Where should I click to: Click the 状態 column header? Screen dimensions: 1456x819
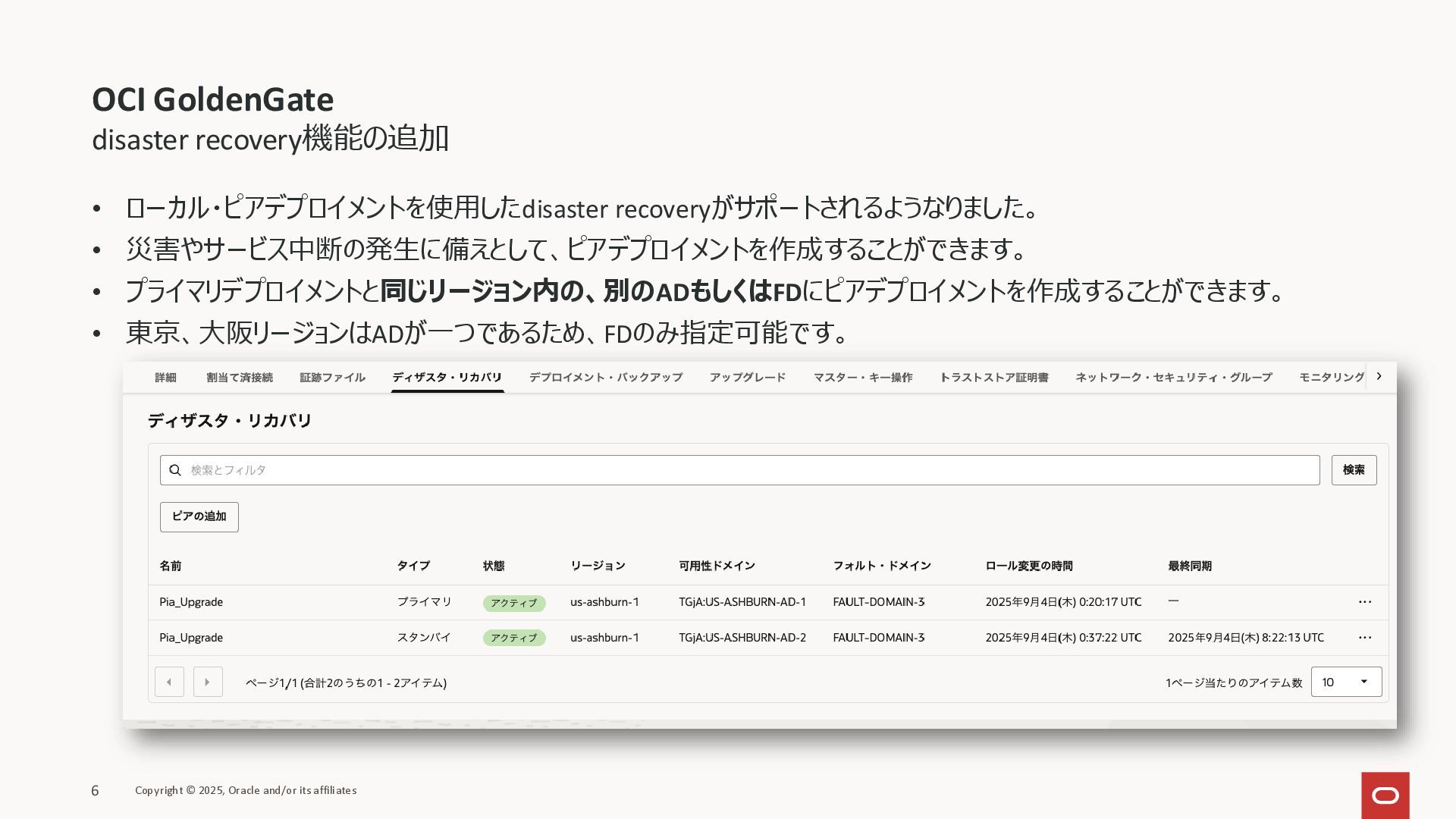pyautogui.click(x=494, y=566)
